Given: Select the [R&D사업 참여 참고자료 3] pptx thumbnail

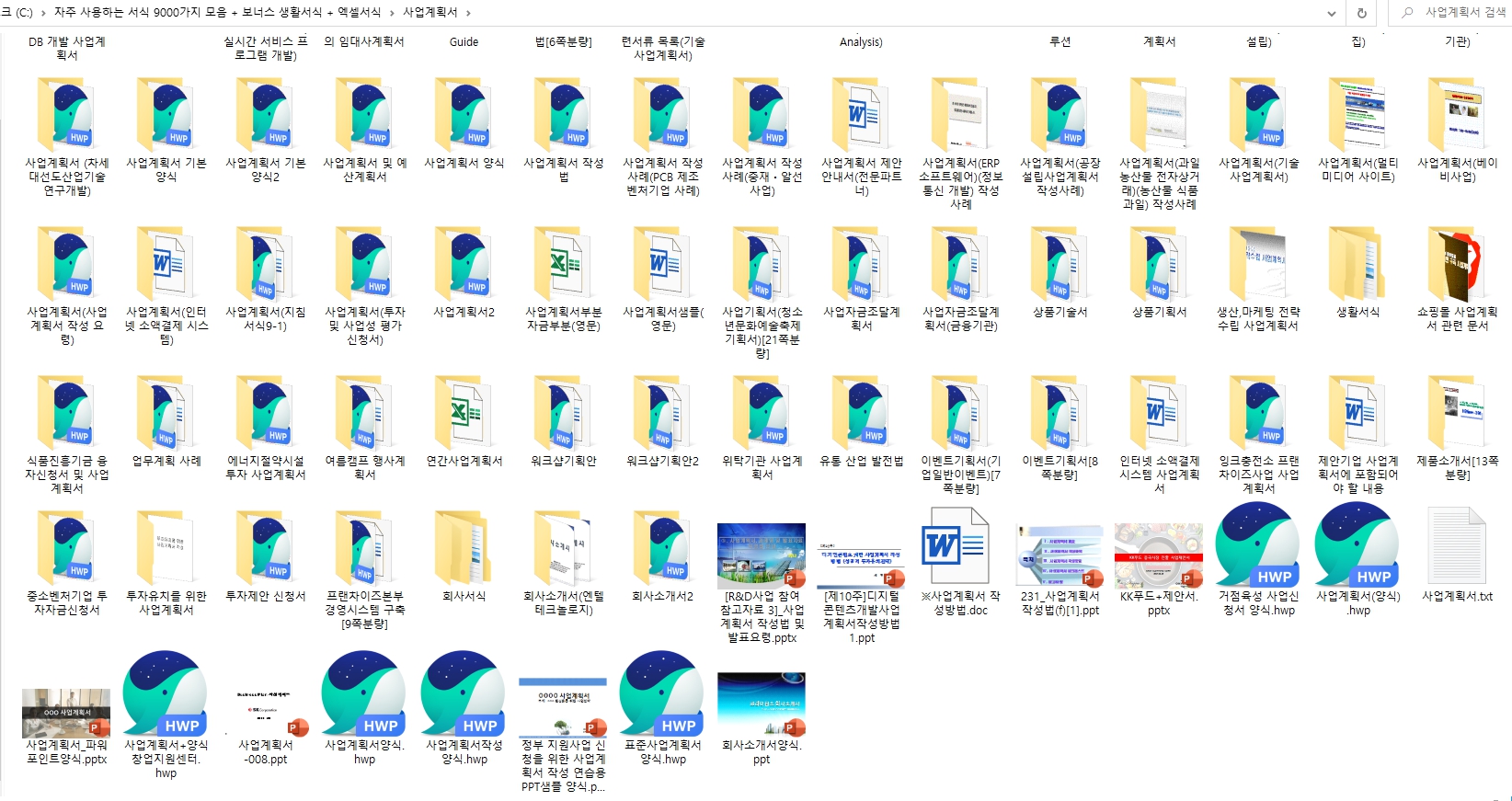Looking at the screenshot, I should tap(762, 555).
